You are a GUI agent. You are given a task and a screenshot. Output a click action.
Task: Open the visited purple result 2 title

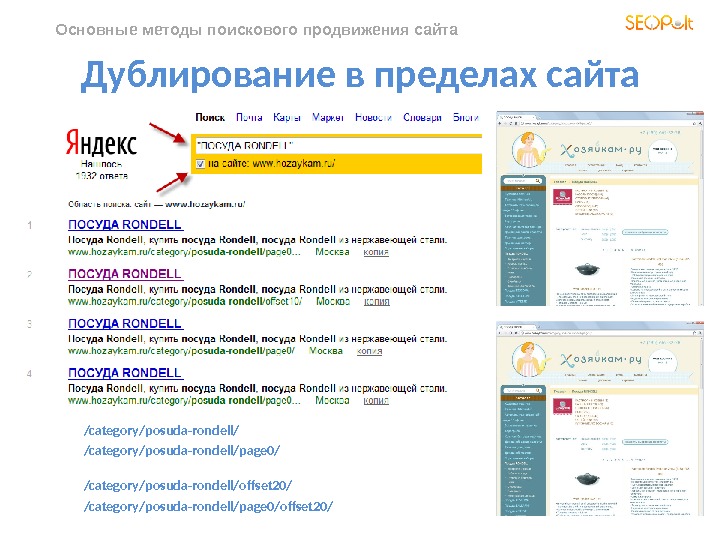coord(125,274)
